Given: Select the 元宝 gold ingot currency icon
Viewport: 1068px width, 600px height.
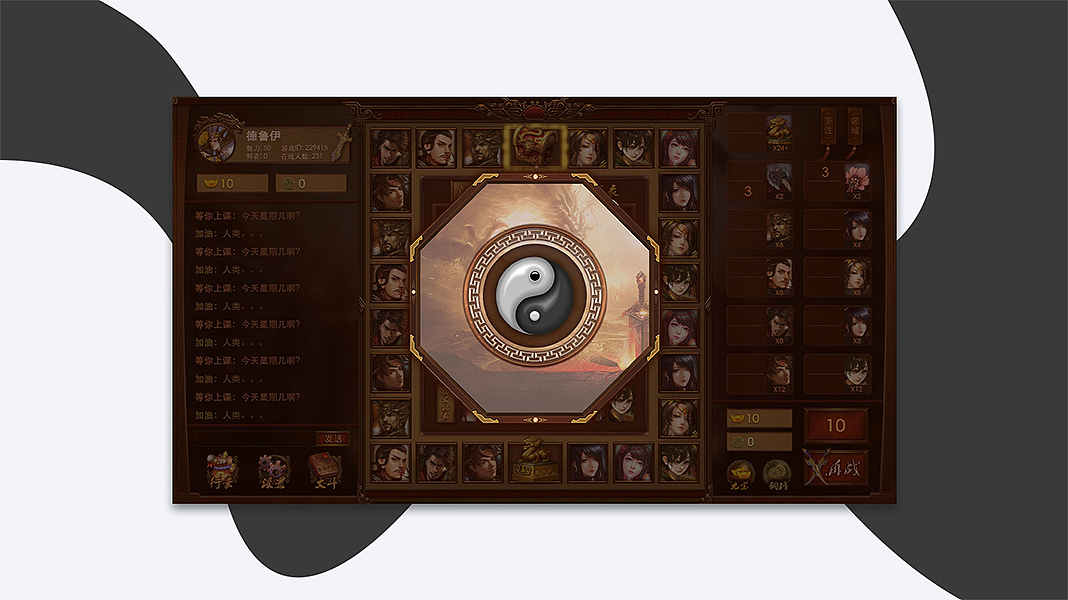Looking at the screenshot, I should tap(740, 475).
